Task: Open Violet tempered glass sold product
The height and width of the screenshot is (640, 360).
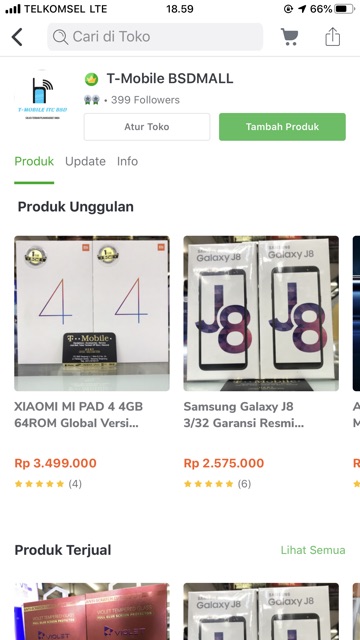Action: click(x=92, y=611)
